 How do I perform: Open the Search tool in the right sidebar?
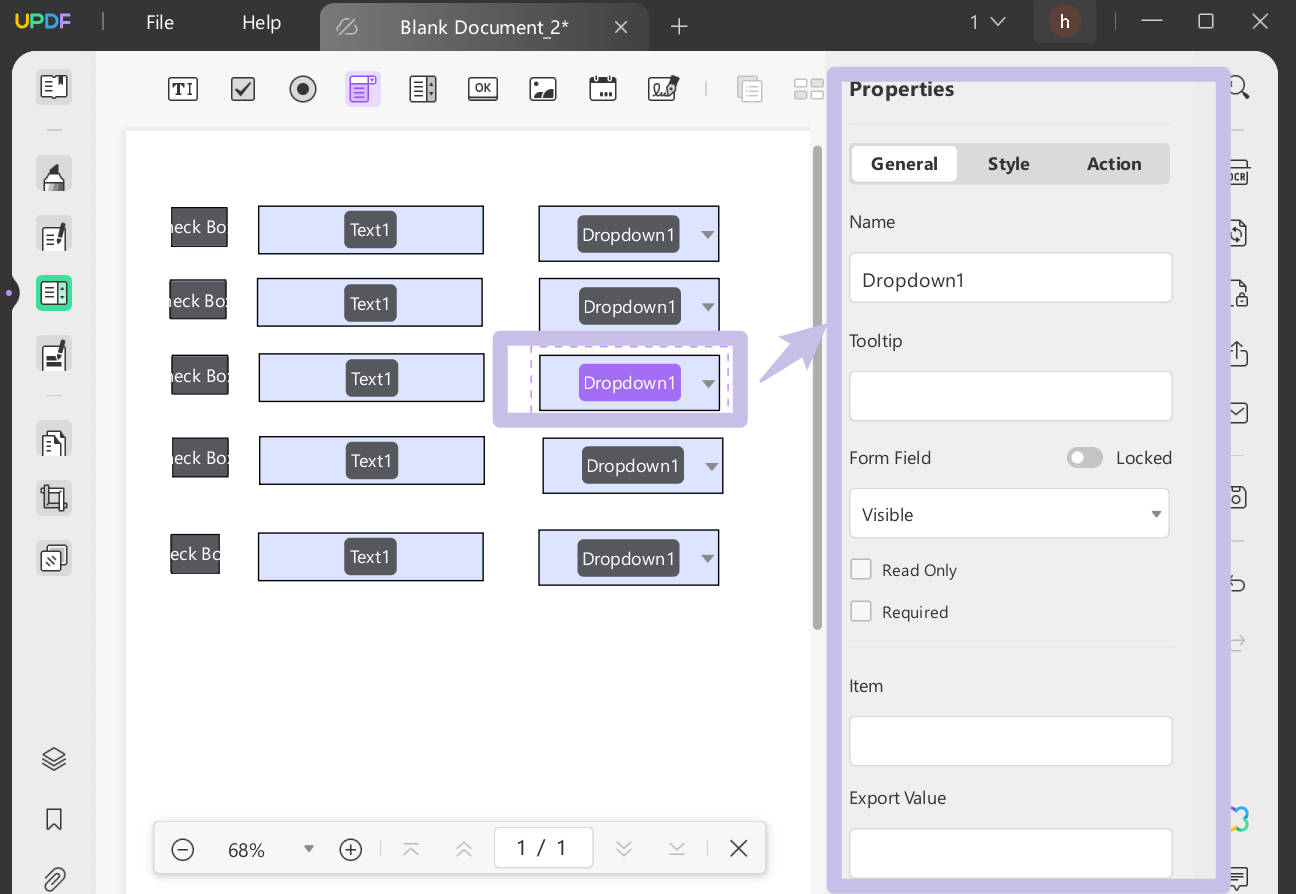(1237, 87)
